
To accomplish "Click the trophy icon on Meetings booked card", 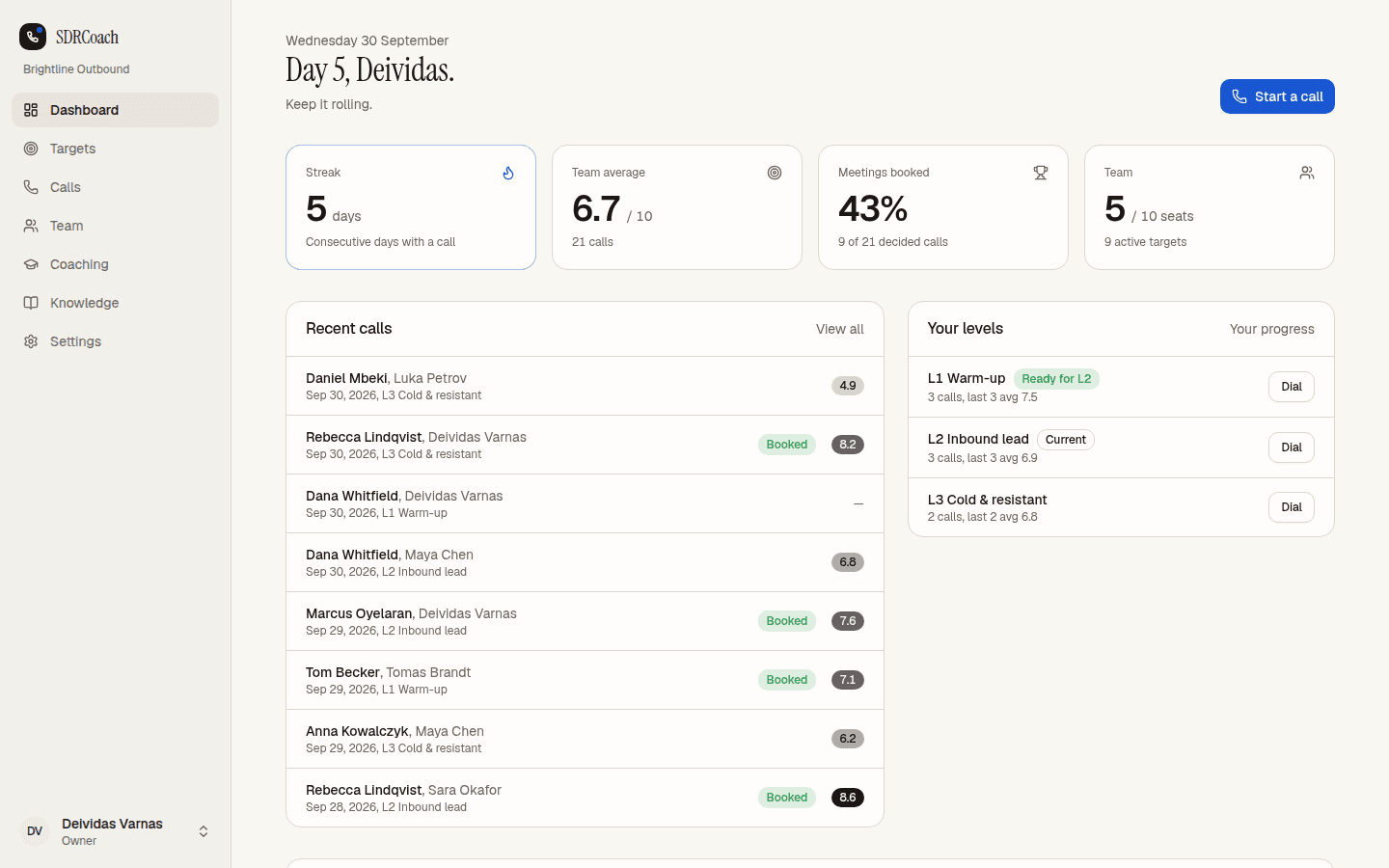I will (1041, 173).
